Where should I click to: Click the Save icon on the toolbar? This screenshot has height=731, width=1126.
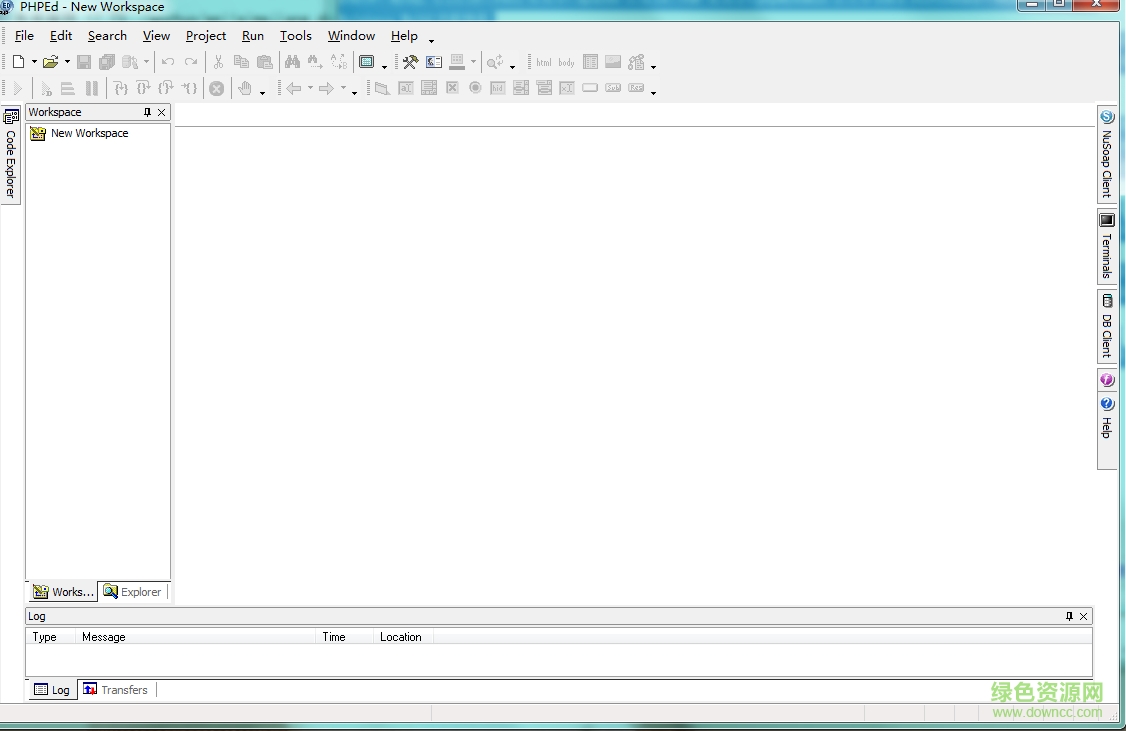(x=84, y=61)
